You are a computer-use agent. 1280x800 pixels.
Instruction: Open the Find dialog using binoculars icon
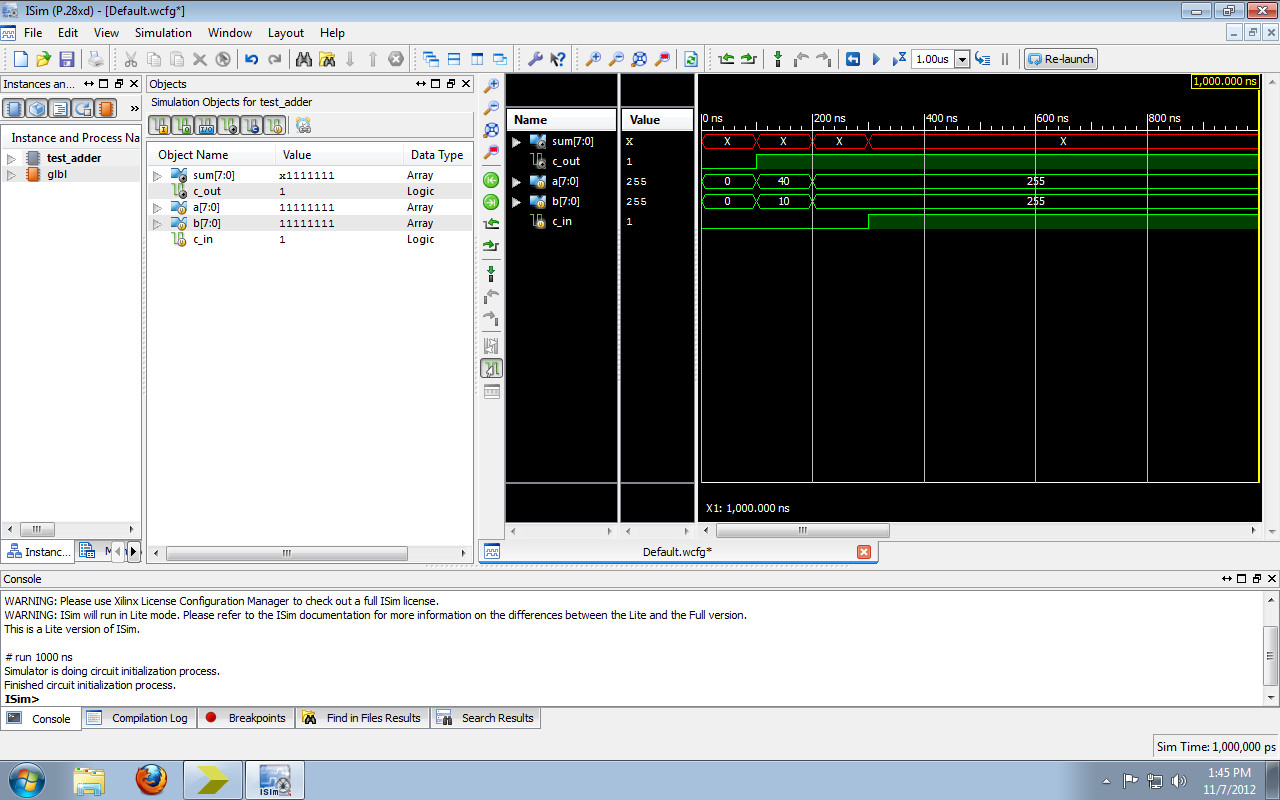click(305, 59)
